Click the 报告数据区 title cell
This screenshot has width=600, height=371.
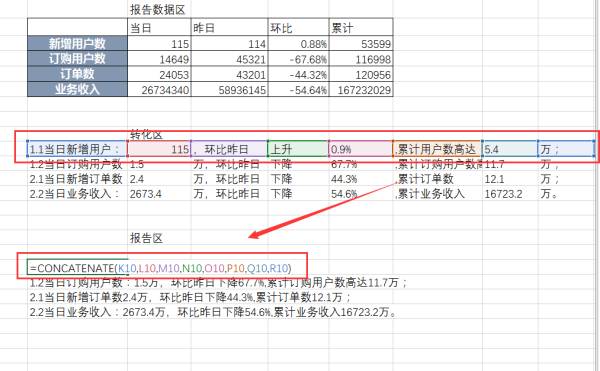tap(157, 10)
